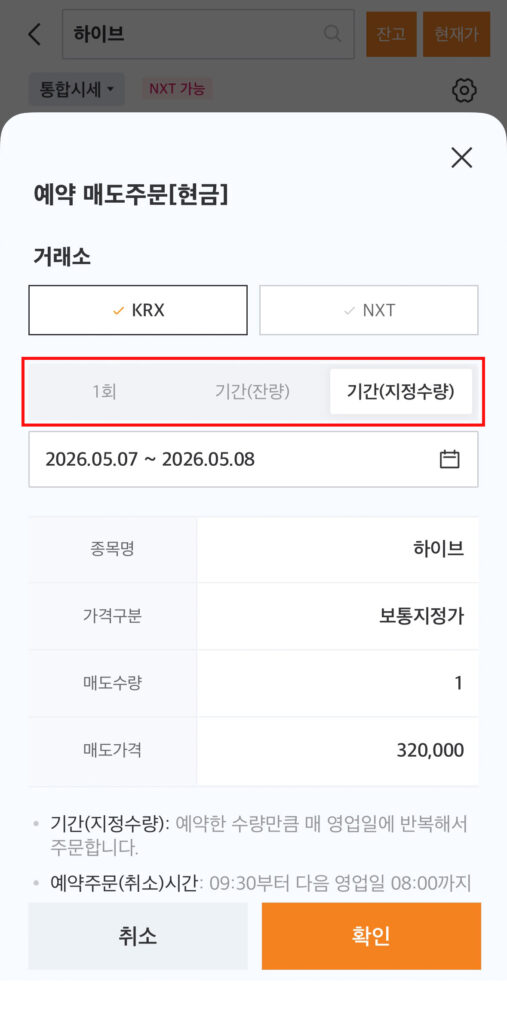Tap the 매도가격 320,000 value
Viewport: 507px width, 1024px height.
click(x=430, y=750)
